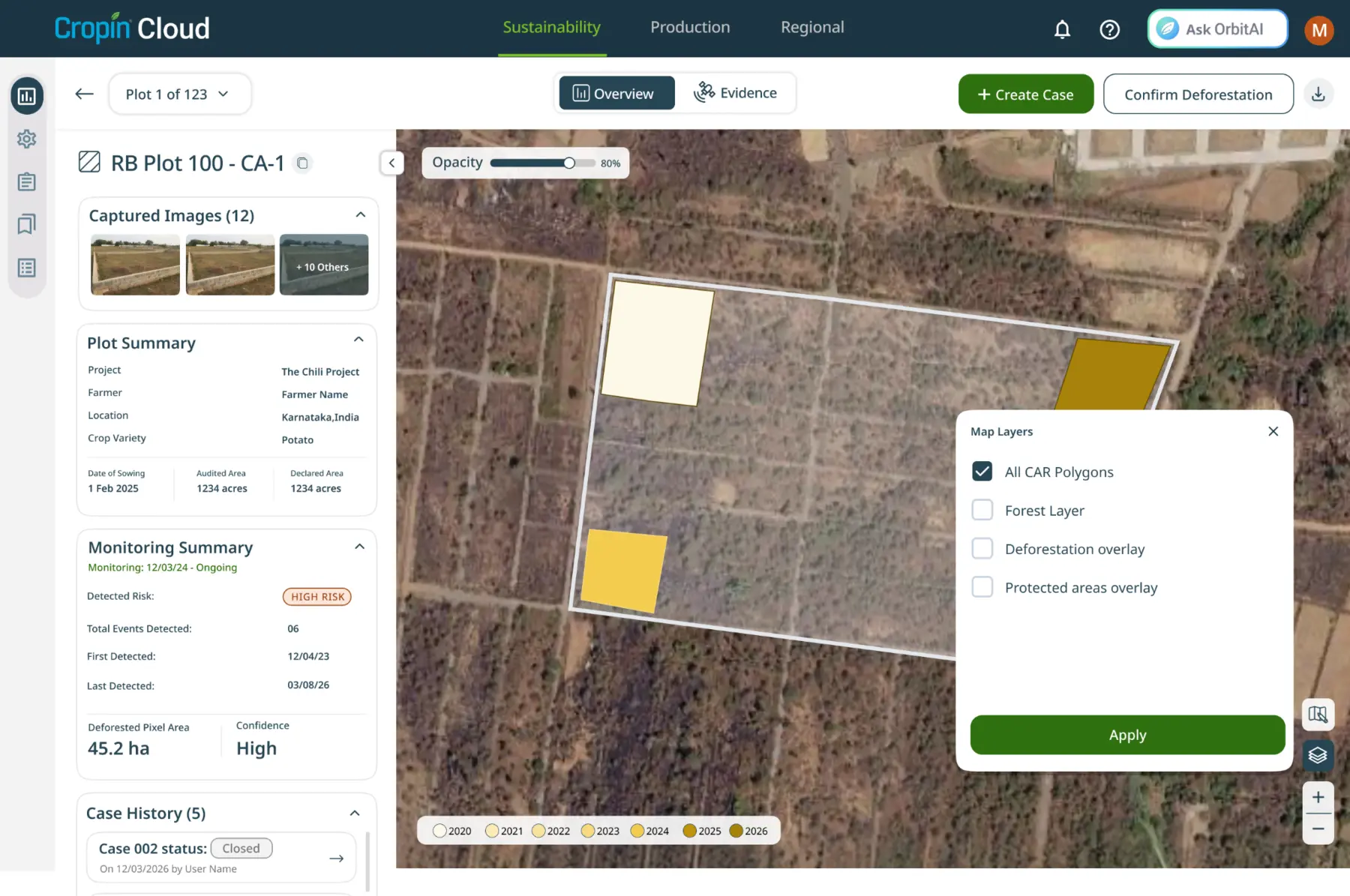This screenshot has height=896, width=1350.
Task: Select the 2020 legend year
Action: point(452,831)
